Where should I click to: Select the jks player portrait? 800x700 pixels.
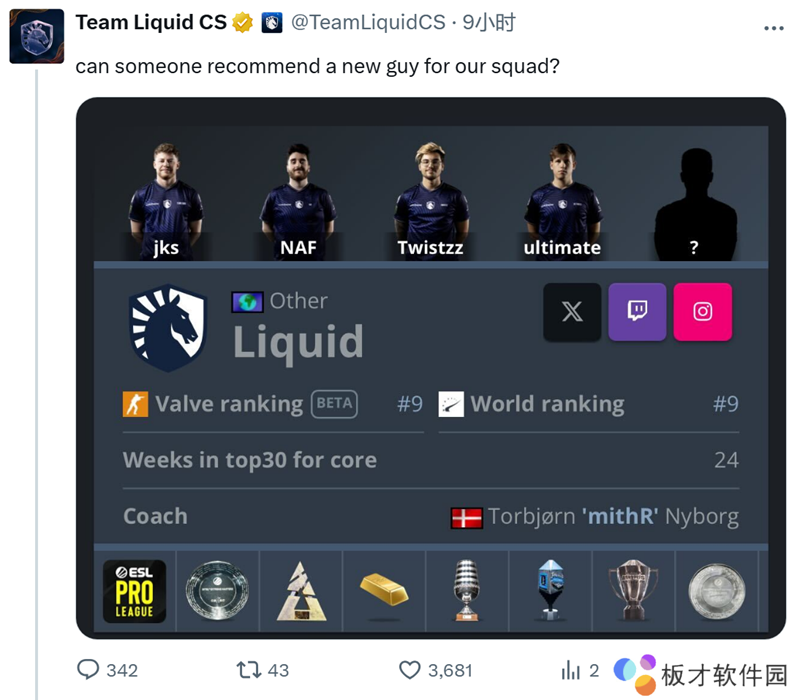tap(166, 202)
